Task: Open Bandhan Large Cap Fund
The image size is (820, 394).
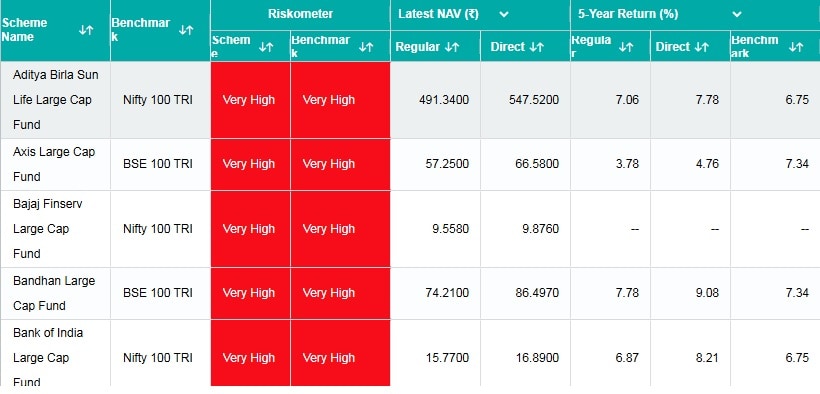Action: pyautogui.click(x=54, y=293)
